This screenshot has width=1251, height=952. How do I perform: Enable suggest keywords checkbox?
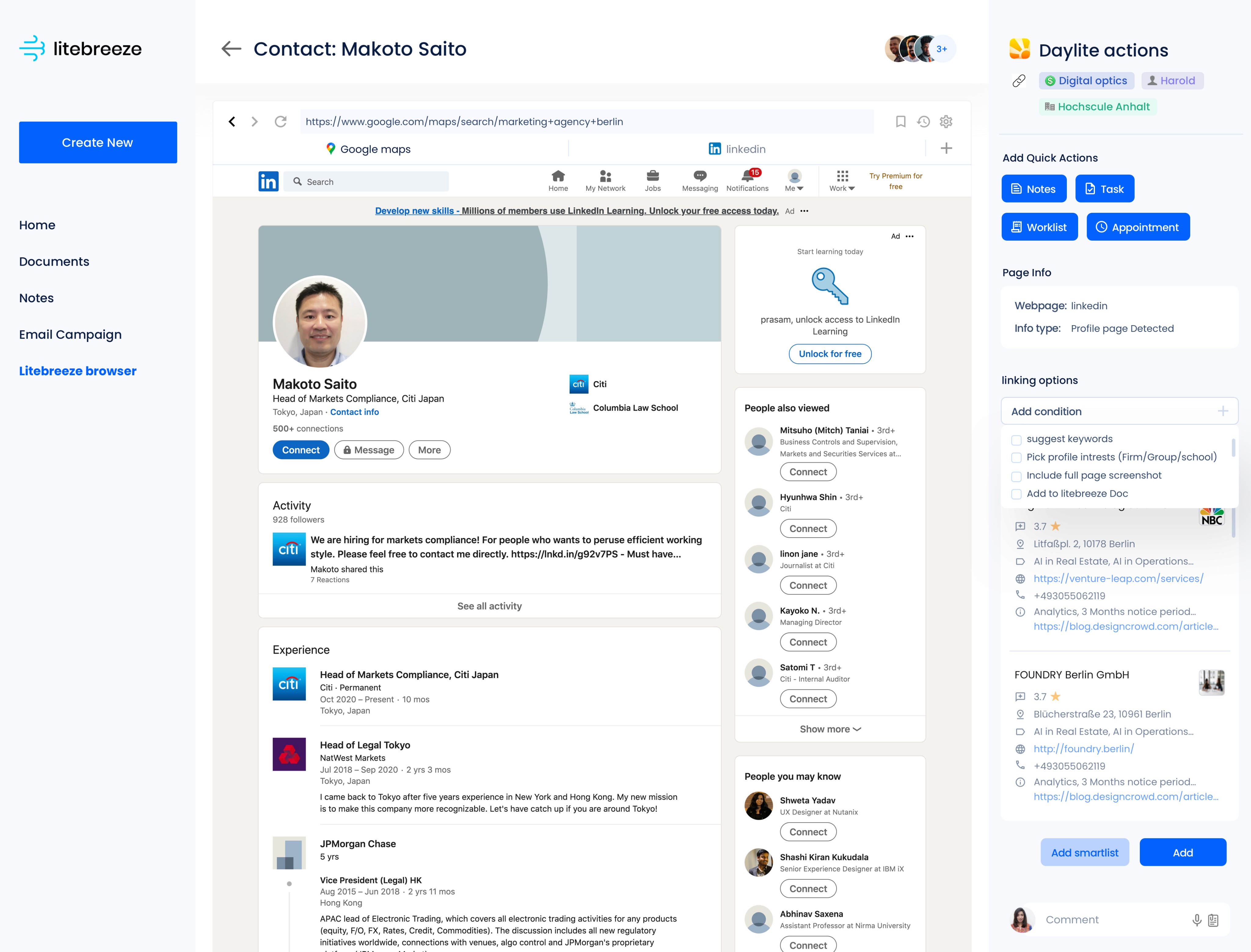pos(1016,440)
